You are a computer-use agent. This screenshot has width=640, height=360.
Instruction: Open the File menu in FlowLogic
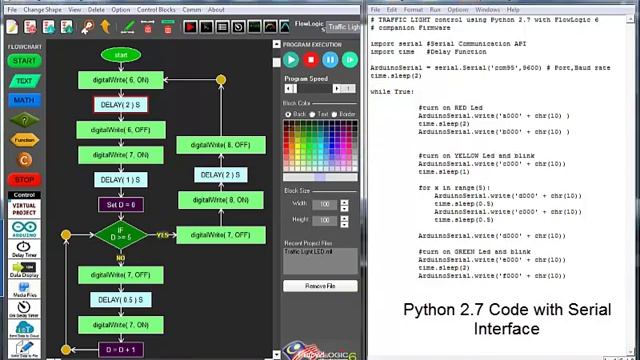[12, 9]
